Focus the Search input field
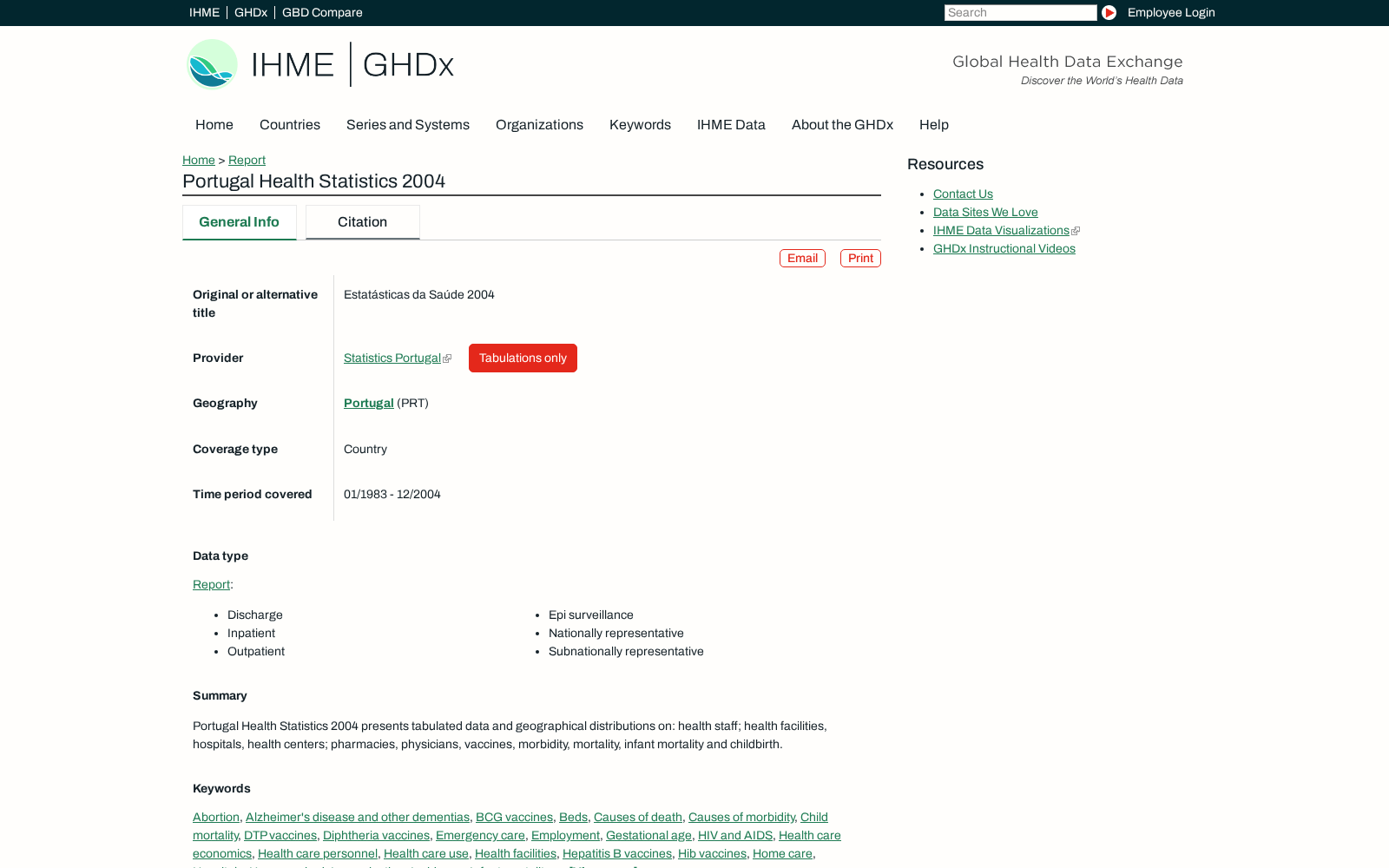The height and width of the screenshot is (868, 1389). (x=1020, y=12)
